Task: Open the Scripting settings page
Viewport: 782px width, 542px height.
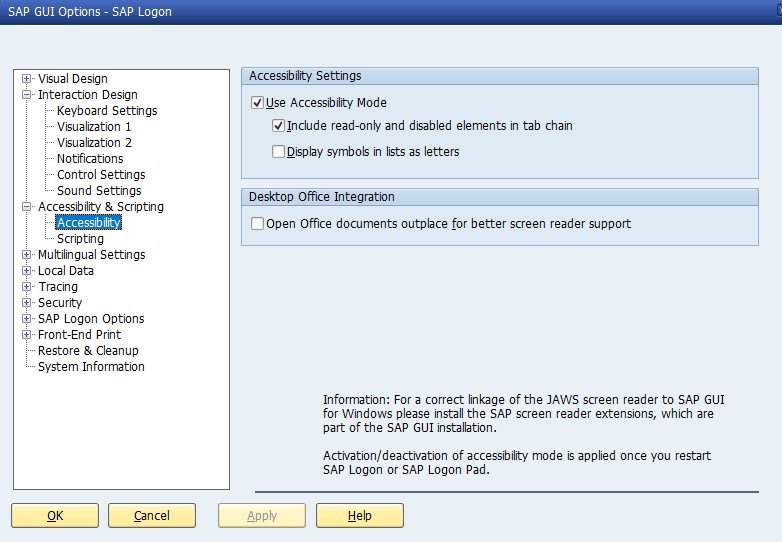Action: [x=80, y=239]
